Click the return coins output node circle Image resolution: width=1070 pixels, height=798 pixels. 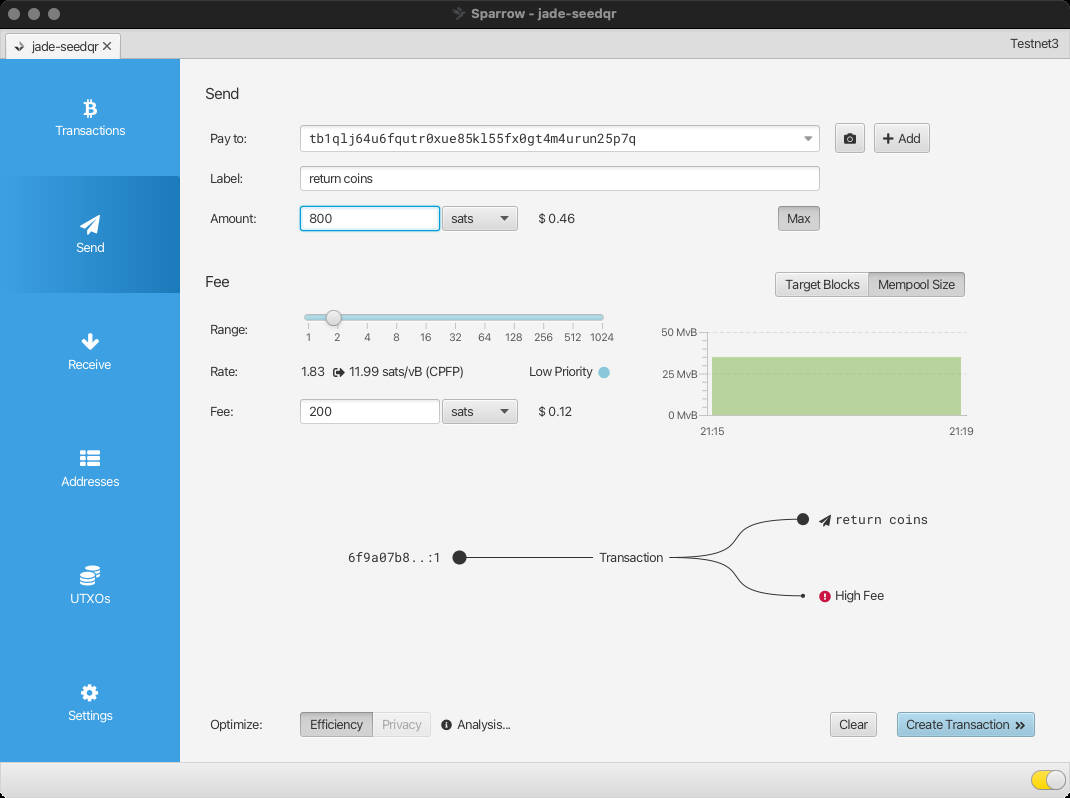[802, 519]
